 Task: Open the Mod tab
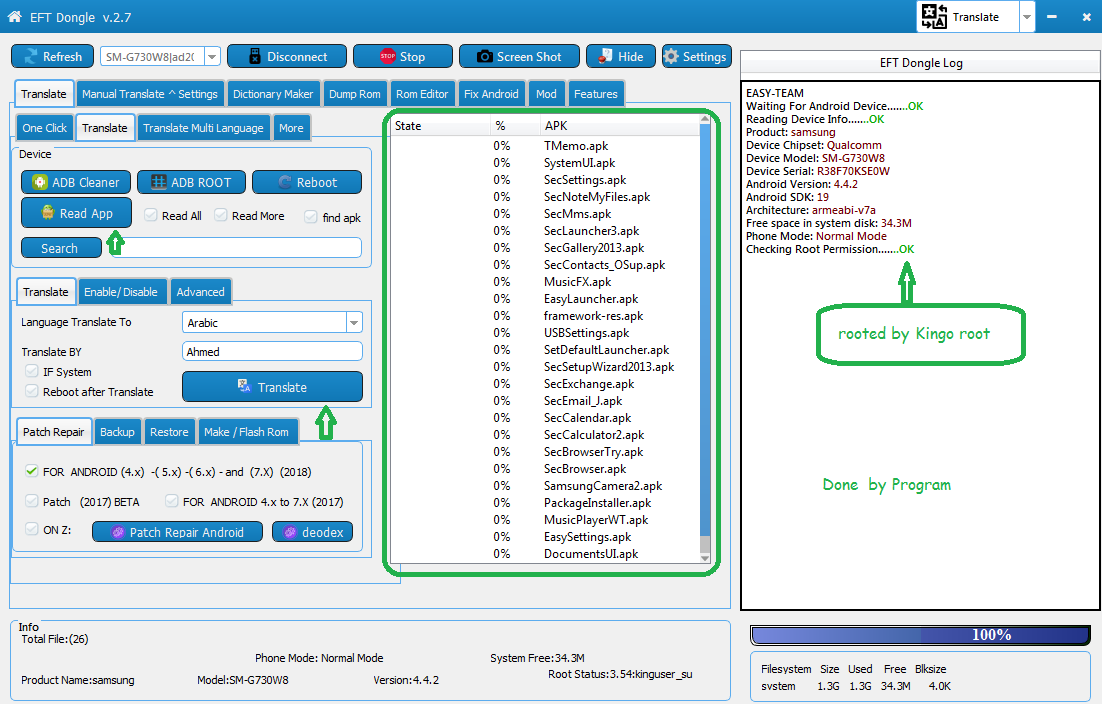(x=546, y=94)
